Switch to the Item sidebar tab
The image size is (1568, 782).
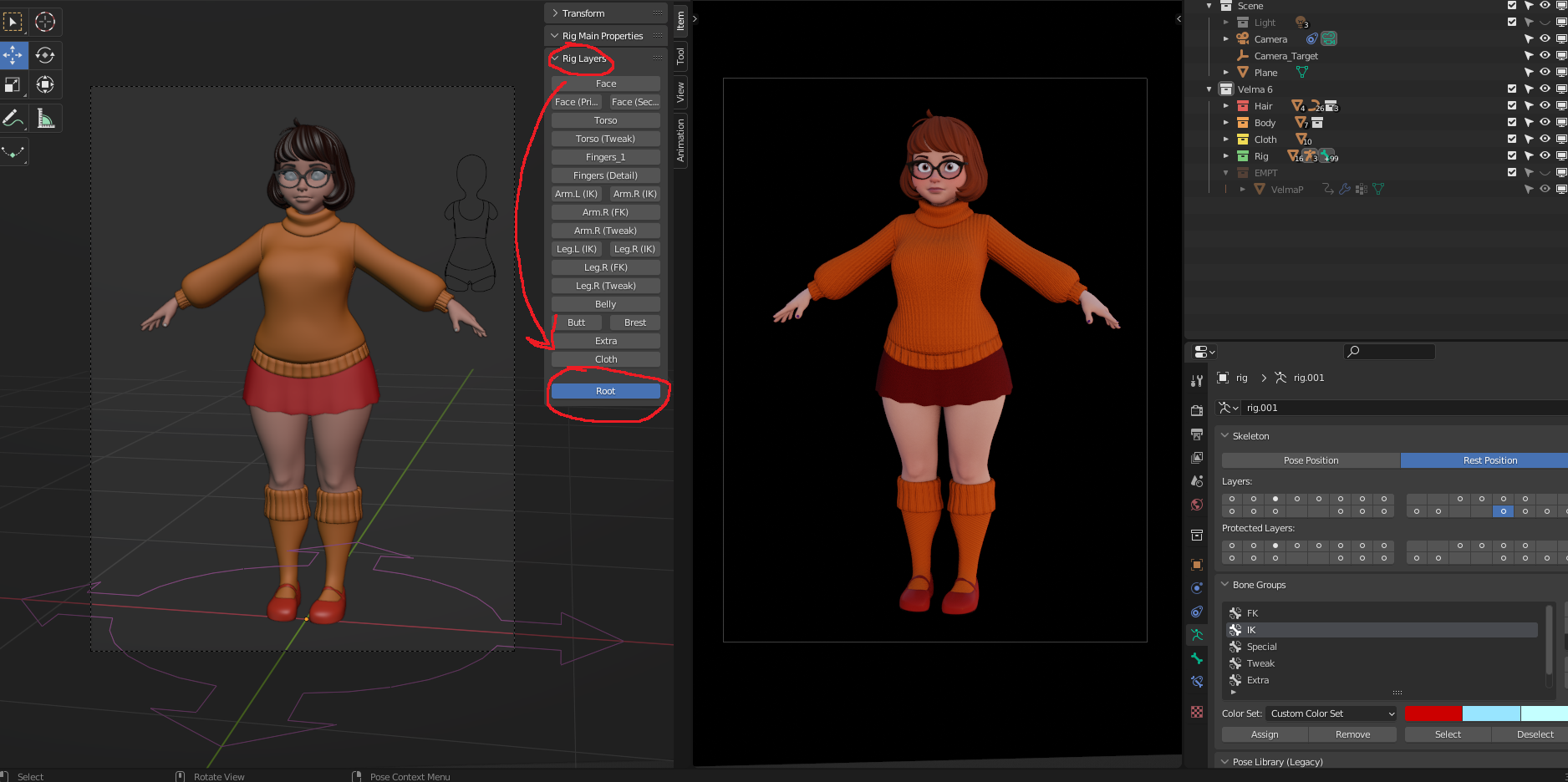coord(681,20)
